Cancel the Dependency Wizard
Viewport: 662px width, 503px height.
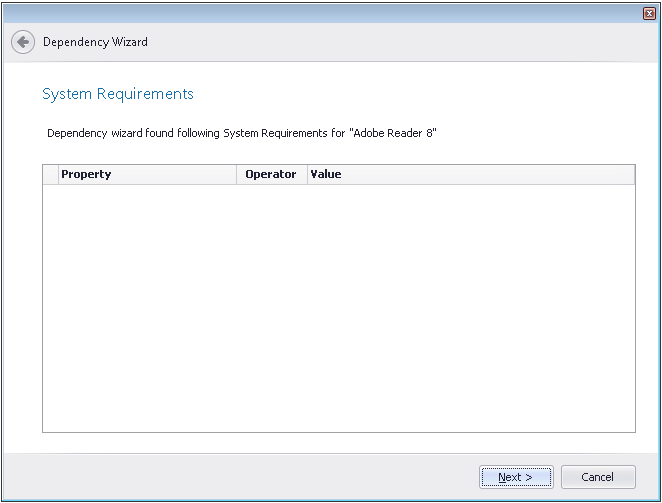[x=598, y=477]
